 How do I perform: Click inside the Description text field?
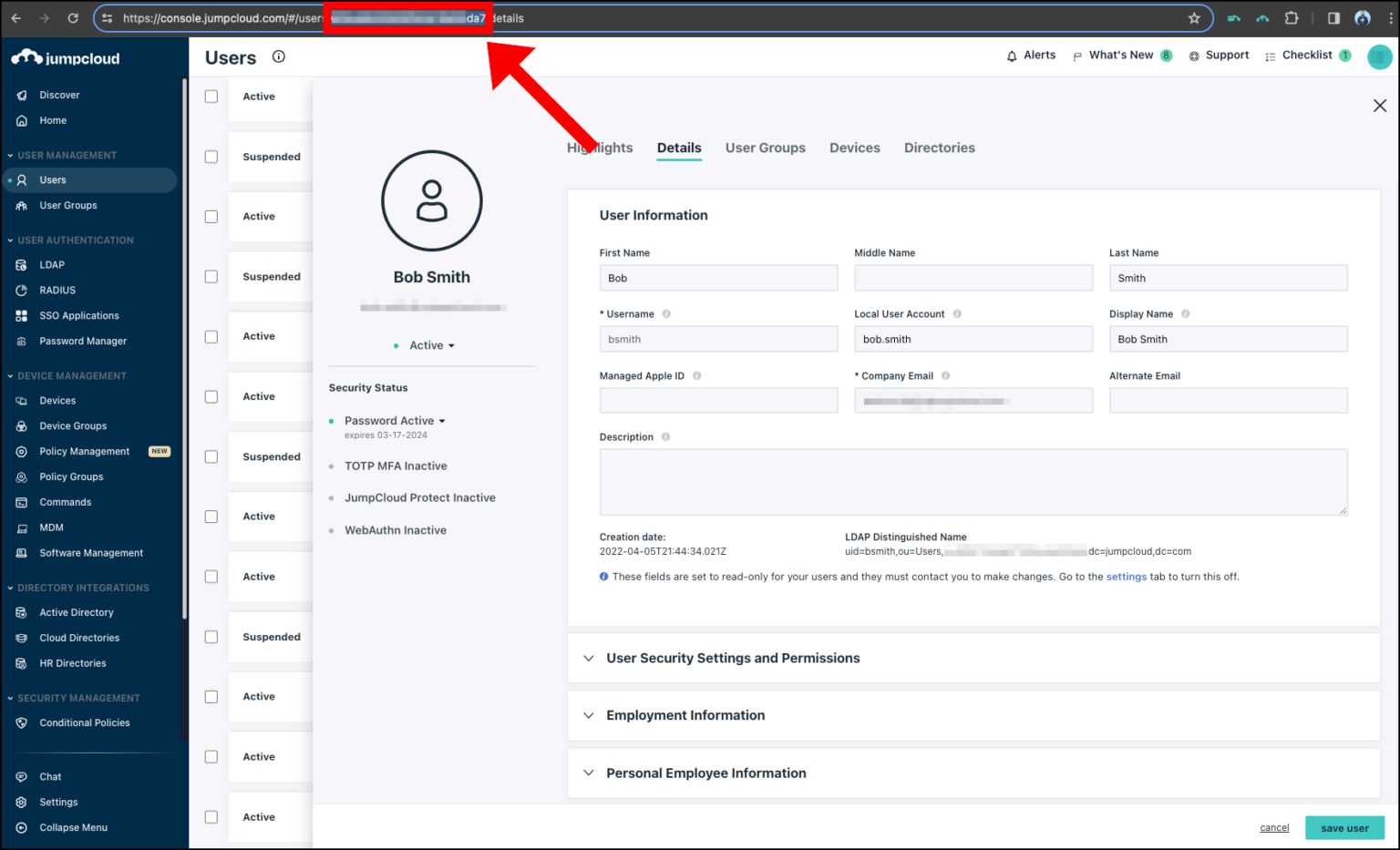[973, 481]
